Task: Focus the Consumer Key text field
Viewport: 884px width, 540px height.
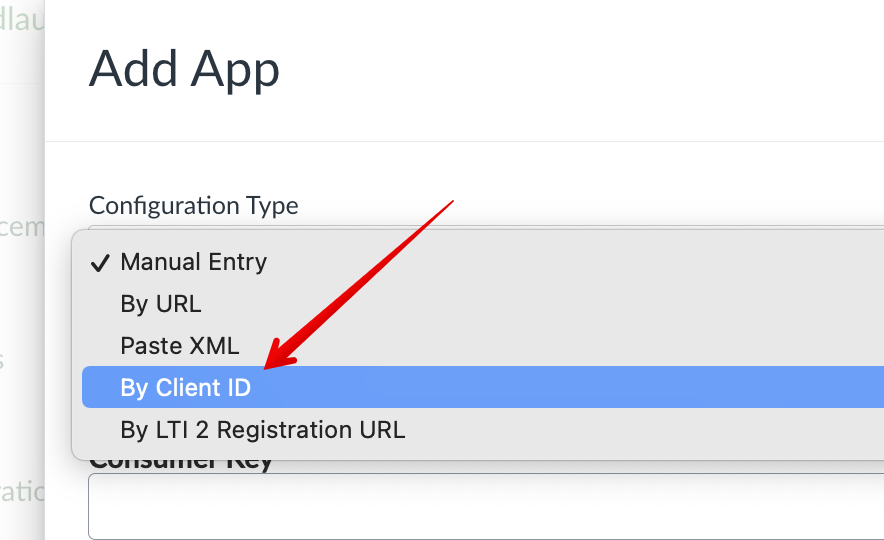Action: click(480, 506)
